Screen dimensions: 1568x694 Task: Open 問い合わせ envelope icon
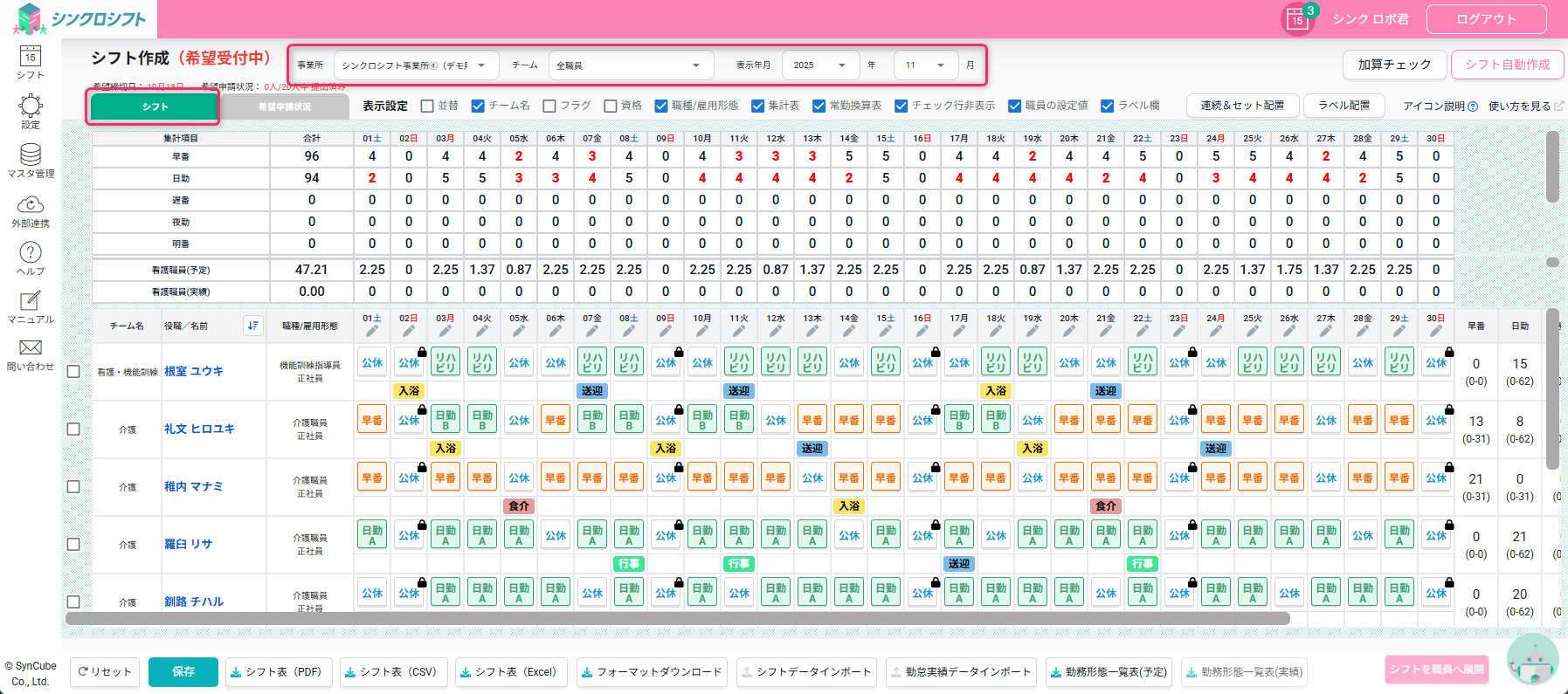click(x=30, y=348)
